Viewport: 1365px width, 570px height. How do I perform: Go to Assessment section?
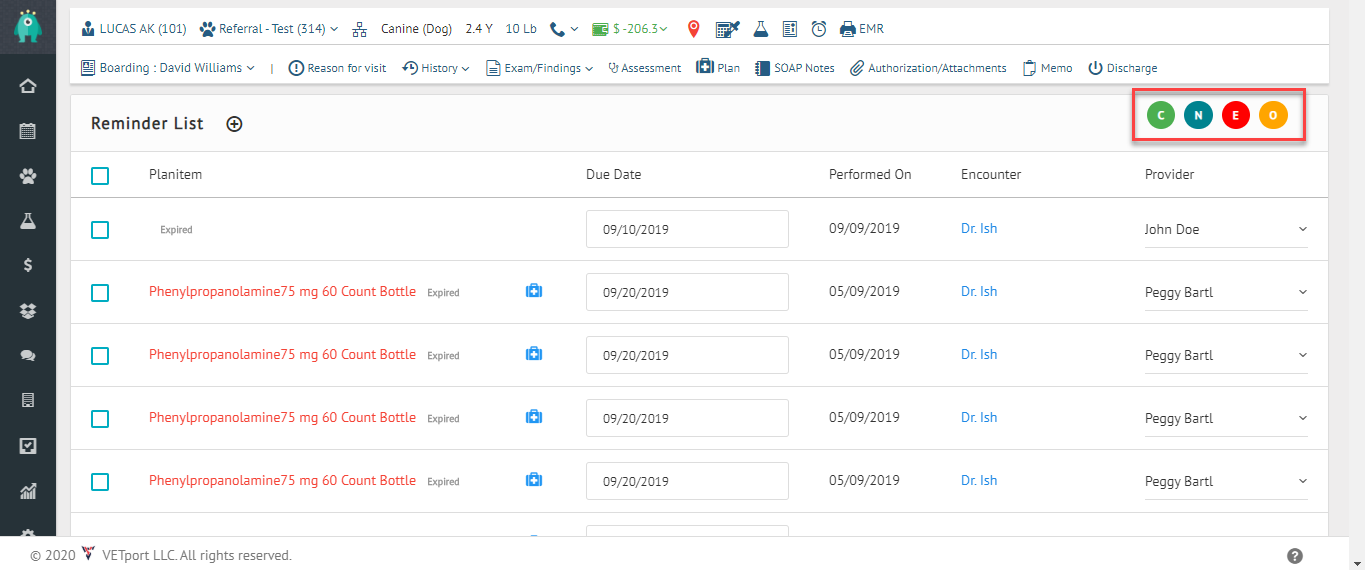(x=644, y=68)
